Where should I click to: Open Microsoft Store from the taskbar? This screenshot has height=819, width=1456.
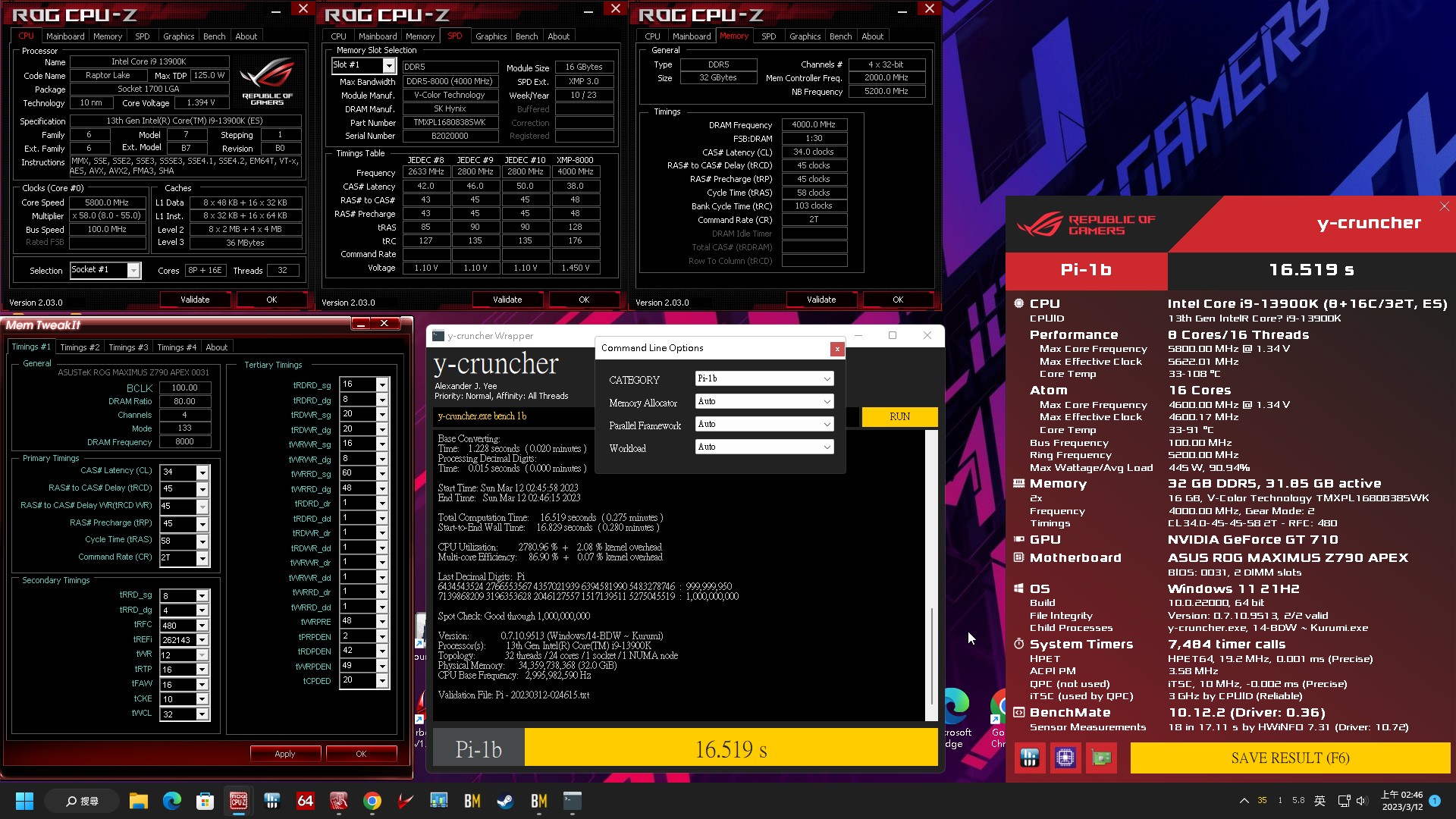(x=205, y=801)
